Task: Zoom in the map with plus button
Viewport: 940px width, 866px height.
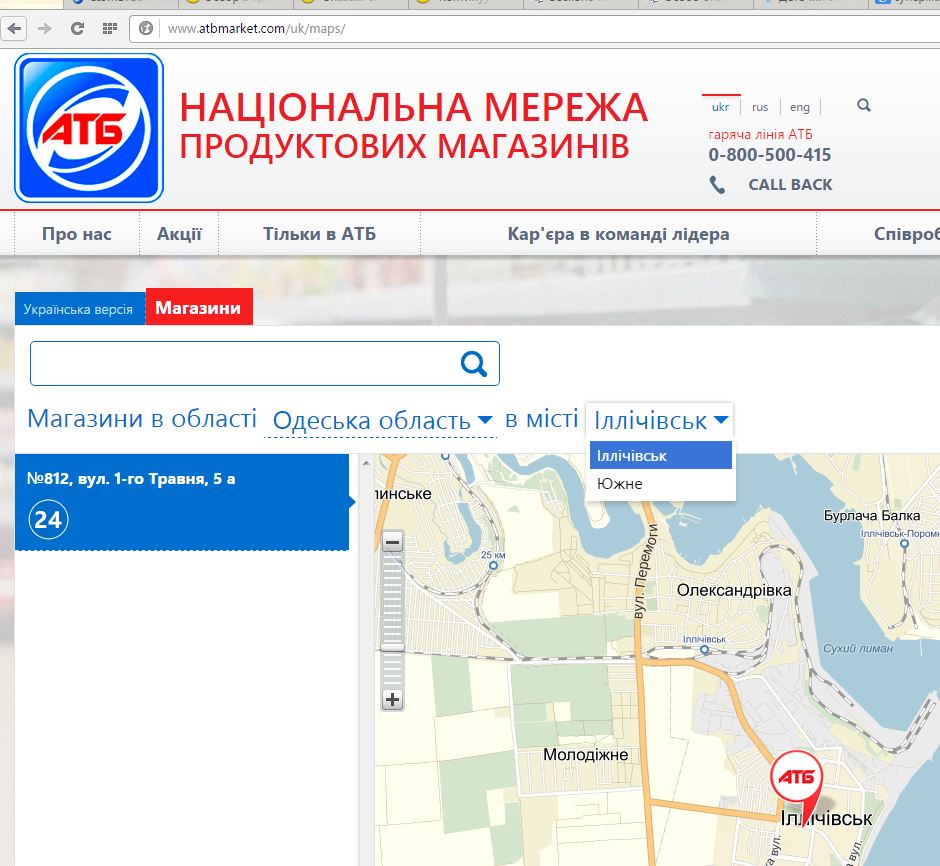Action: (393, 700)
